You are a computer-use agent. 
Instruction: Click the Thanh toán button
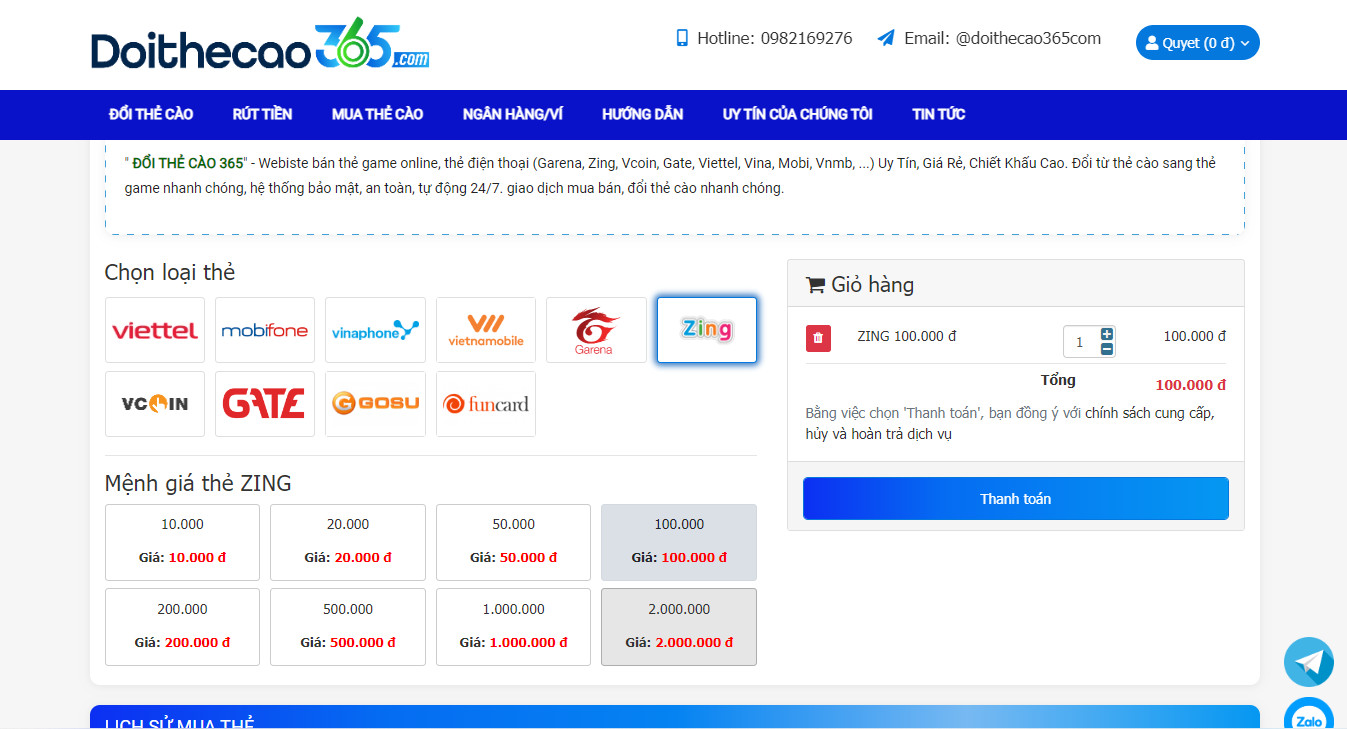(1015, 498)
